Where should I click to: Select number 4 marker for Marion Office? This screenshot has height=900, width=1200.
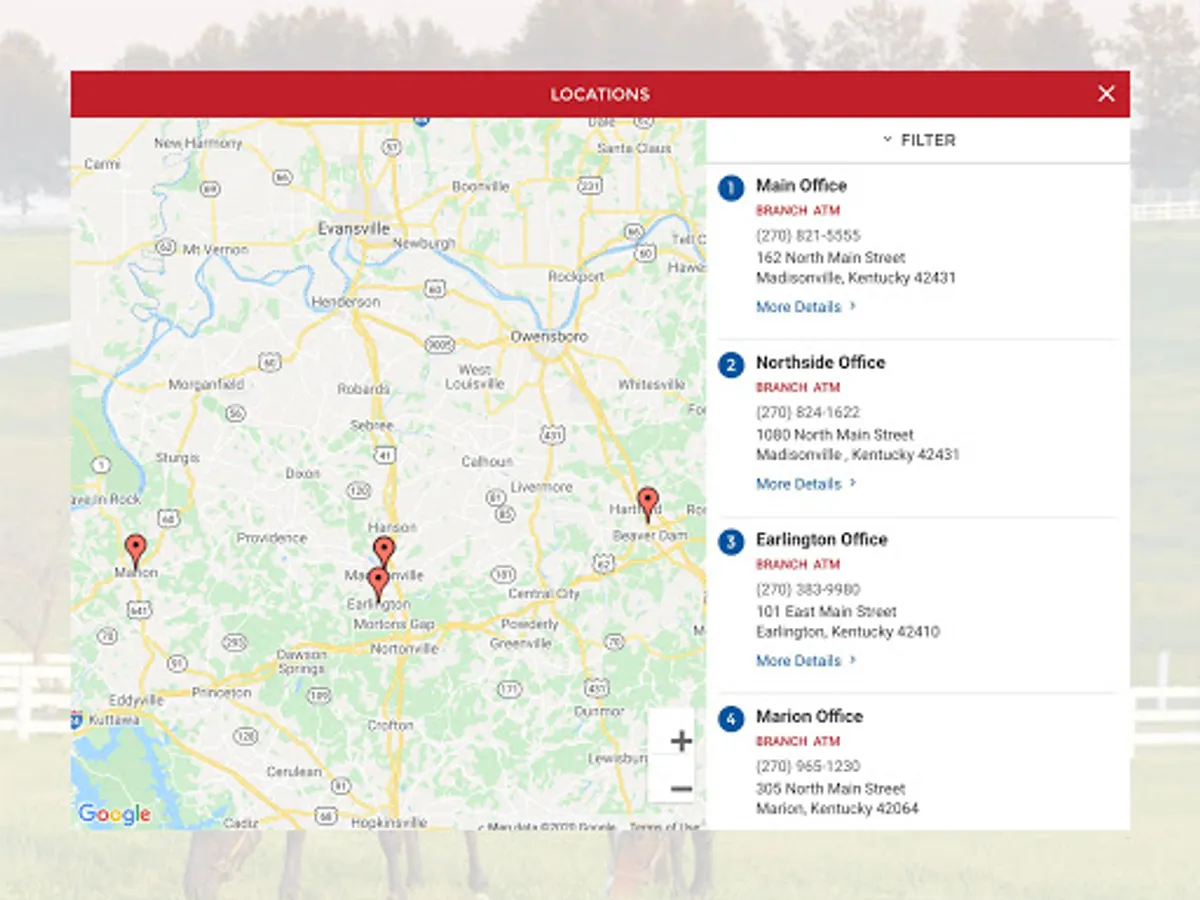point(731,718)
